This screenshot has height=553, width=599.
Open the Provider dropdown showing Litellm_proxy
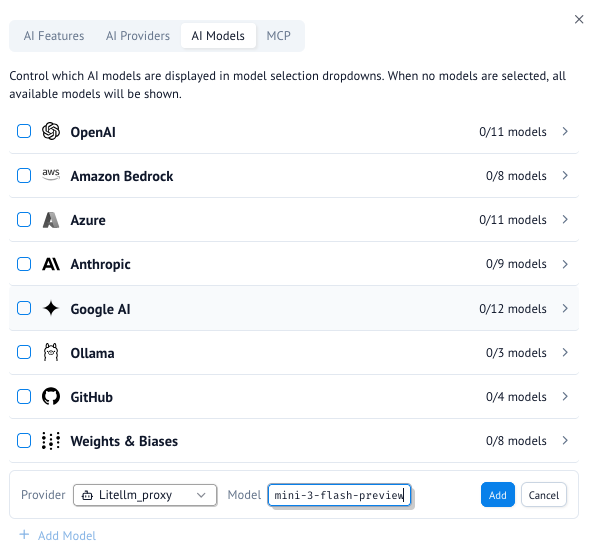(145, 495)
